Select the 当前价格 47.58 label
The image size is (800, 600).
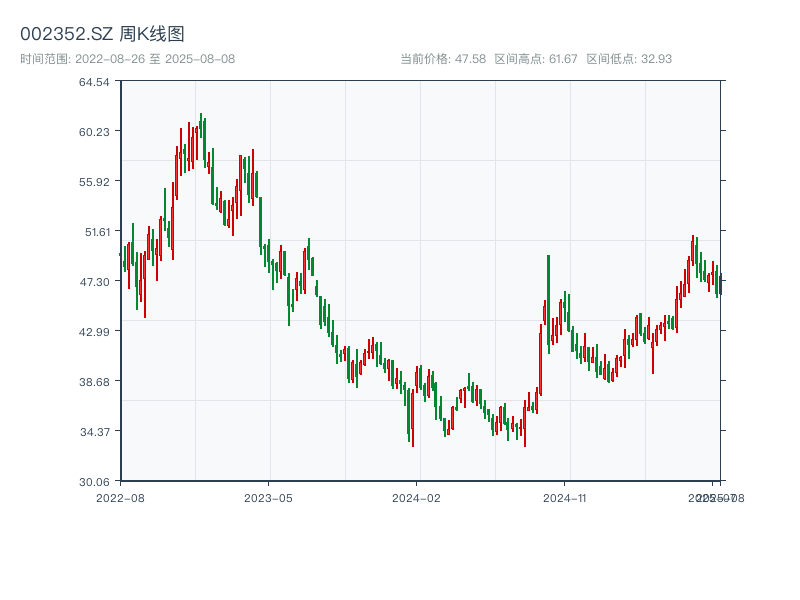click(443, 59)
